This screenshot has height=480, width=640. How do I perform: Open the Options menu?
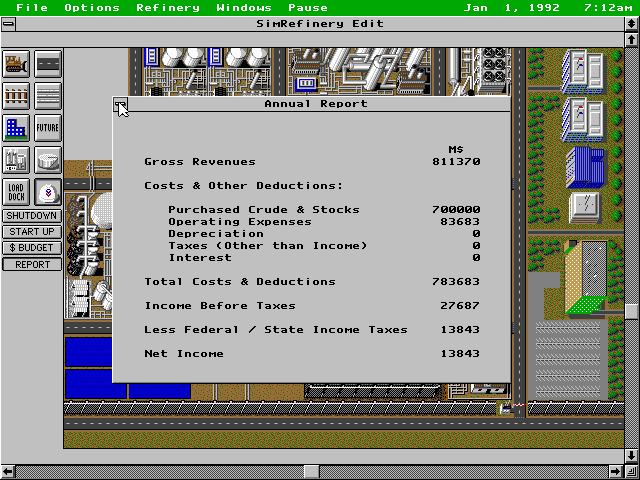pos(92,8)
